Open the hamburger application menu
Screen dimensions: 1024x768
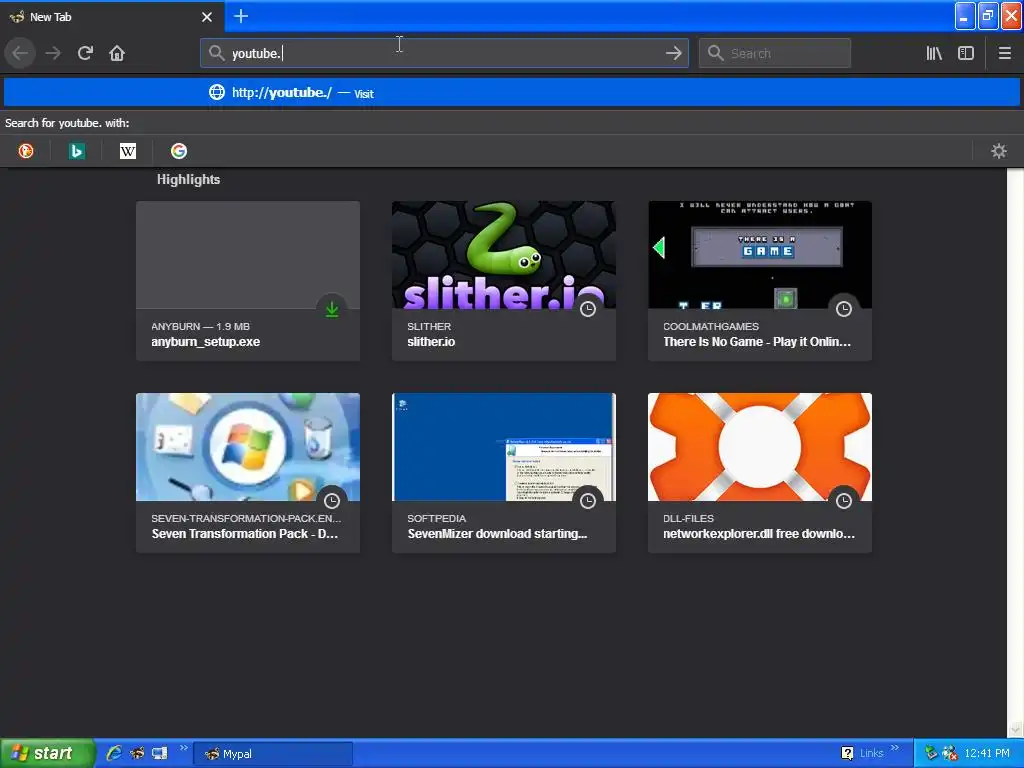1004,53
